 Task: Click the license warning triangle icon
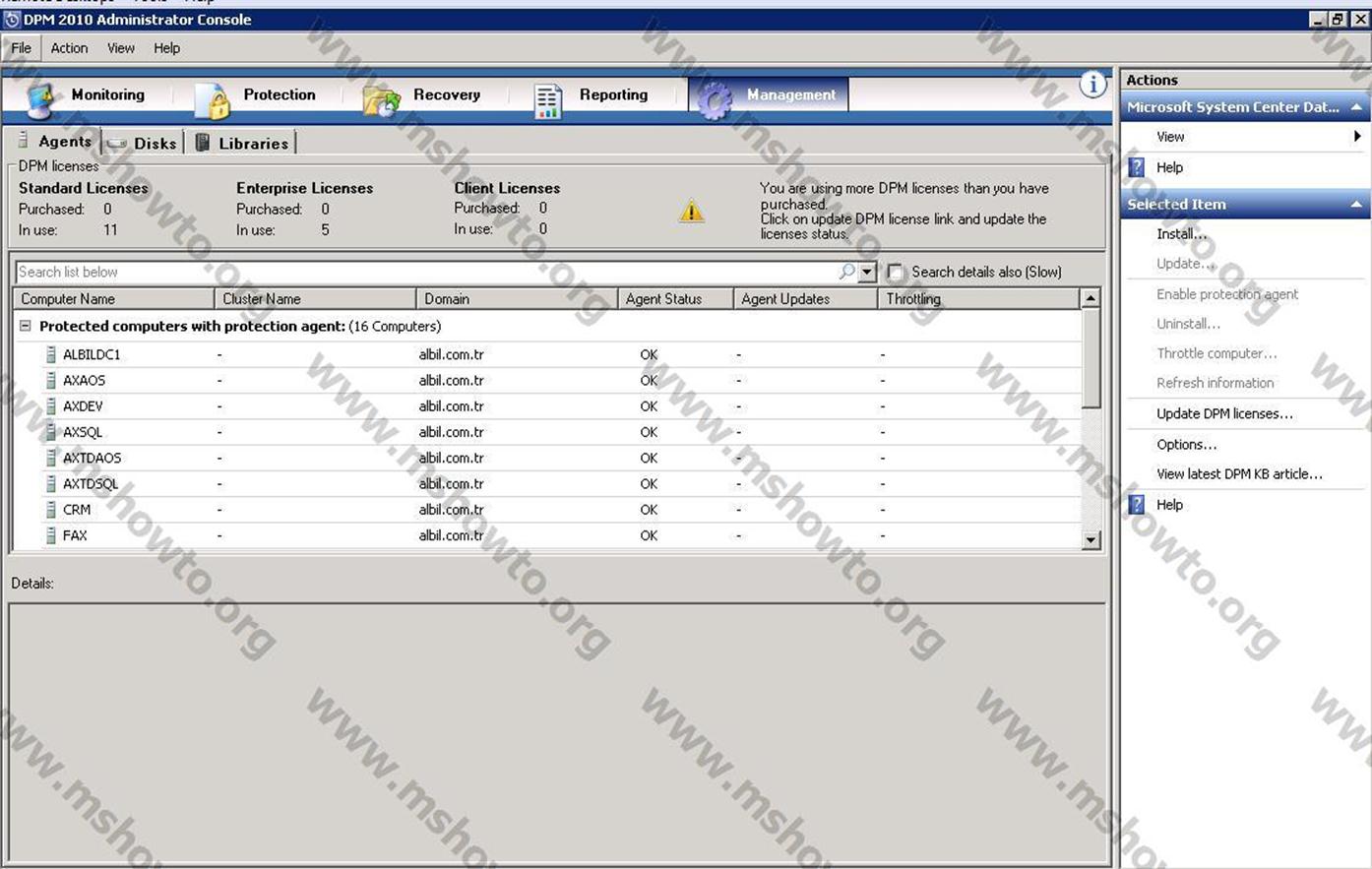692,211
